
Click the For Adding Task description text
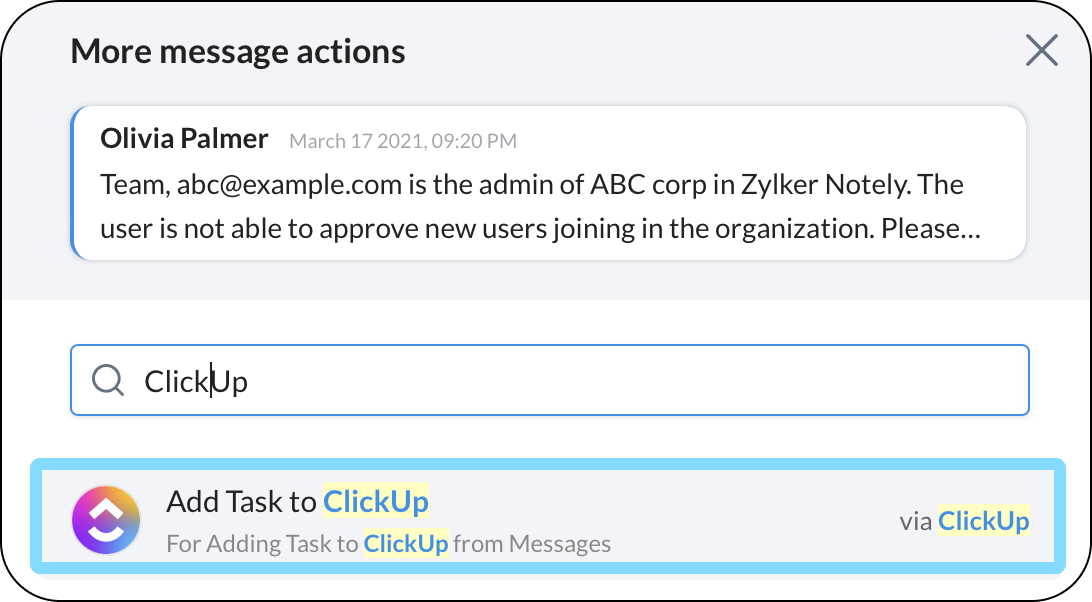coord(260,544)
